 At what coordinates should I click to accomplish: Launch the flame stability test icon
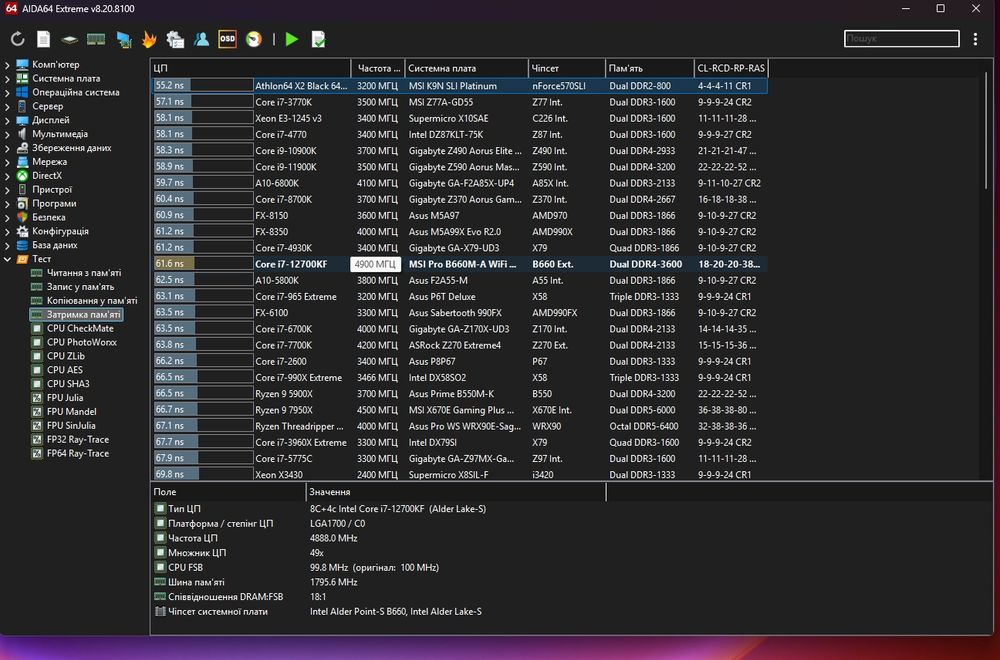149,40
